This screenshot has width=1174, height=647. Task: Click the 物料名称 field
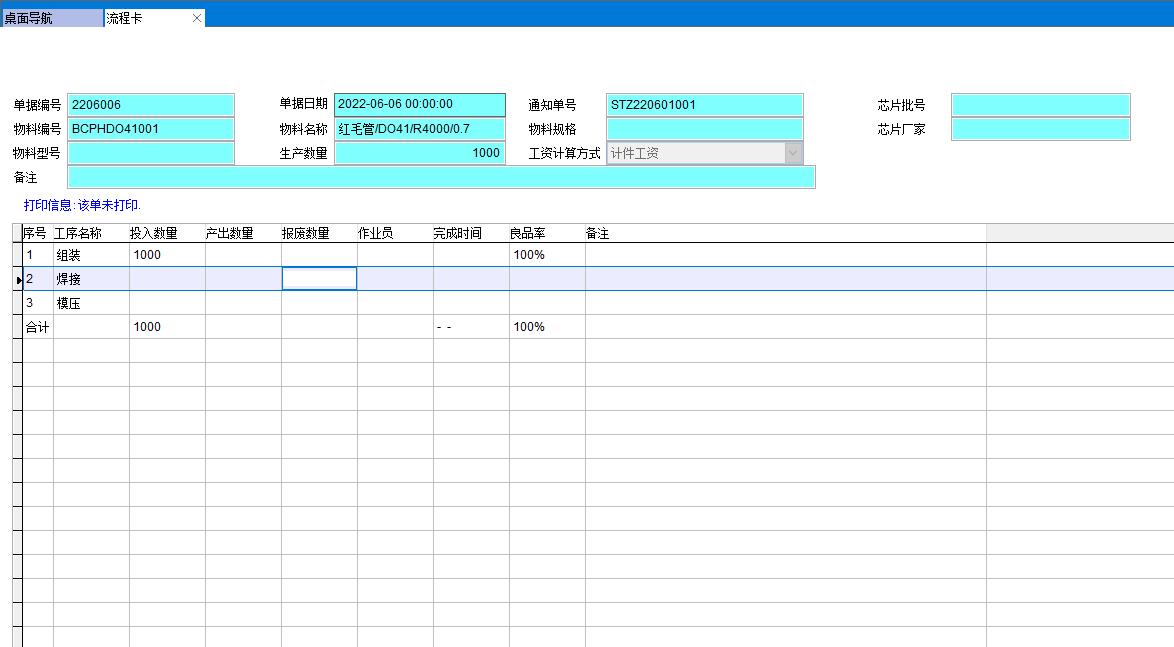[x=419, y=129]
